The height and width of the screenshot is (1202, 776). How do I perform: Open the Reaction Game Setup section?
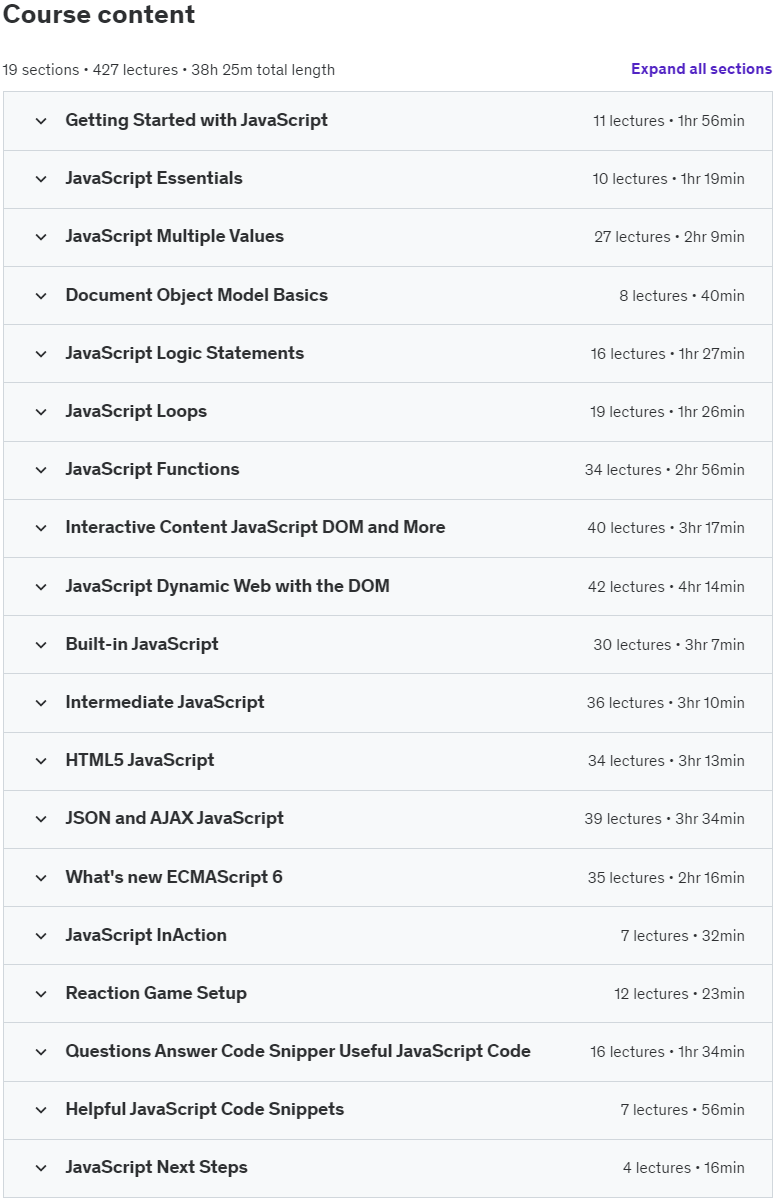388,994
